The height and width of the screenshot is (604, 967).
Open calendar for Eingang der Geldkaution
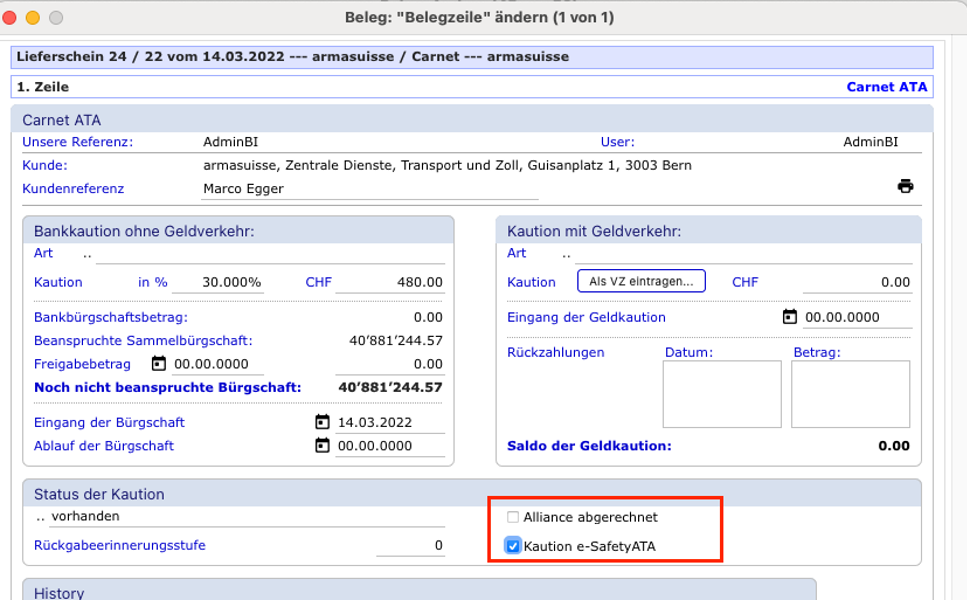(x=789, y=317)
